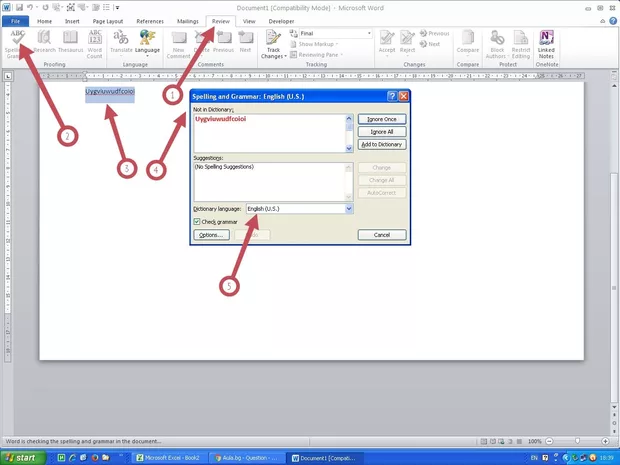The width and height of the screenshot is (620, 465).
Task: Click the tab selector at ruler corner
Action: point(8,76)
